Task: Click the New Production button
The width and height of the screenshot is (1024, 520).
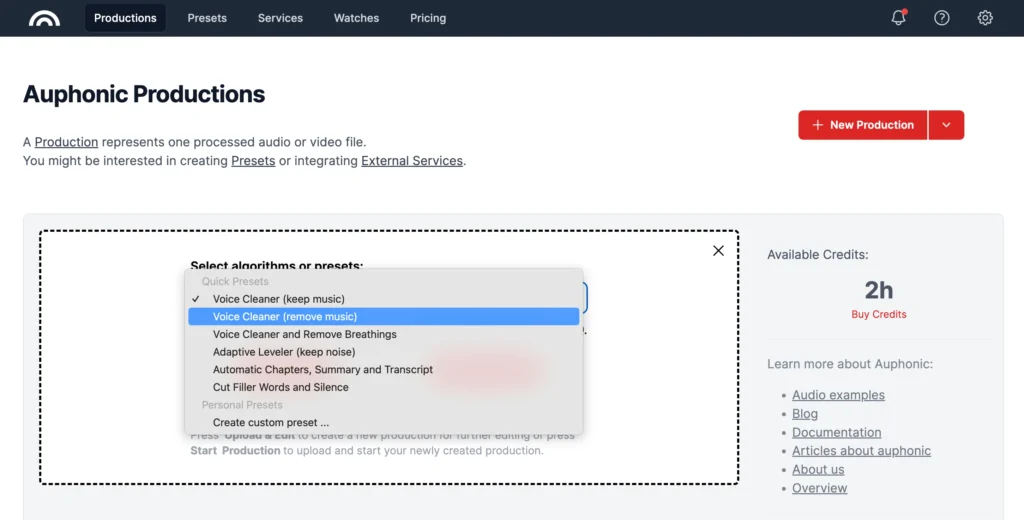Action: tap(862, 125)
